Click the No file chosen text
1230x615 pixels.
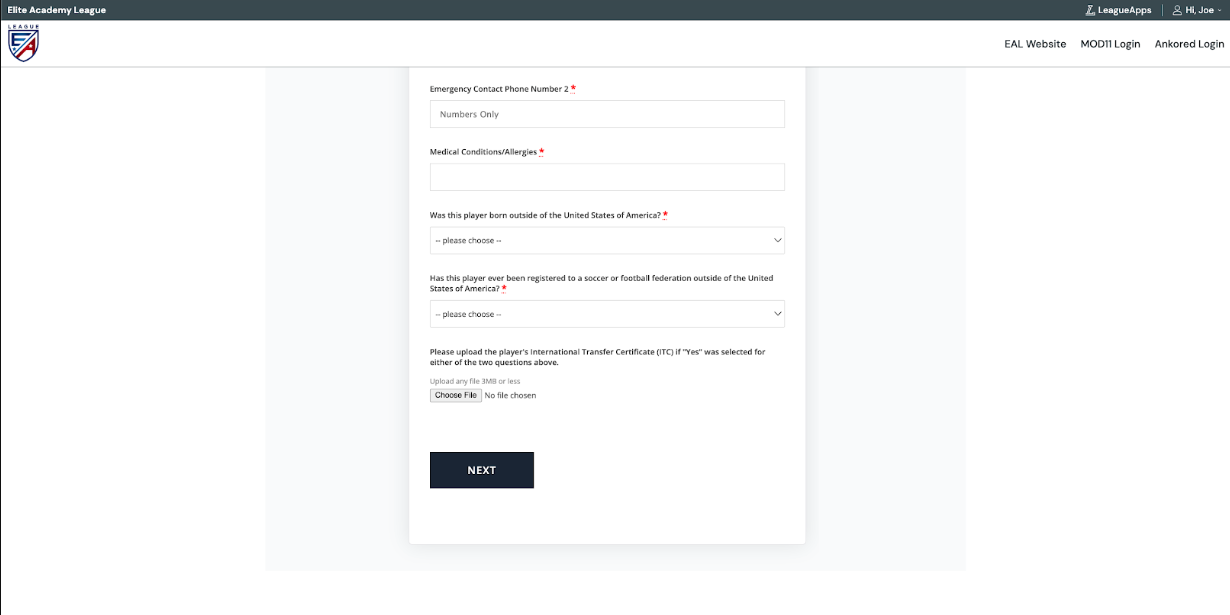(510, 395)
